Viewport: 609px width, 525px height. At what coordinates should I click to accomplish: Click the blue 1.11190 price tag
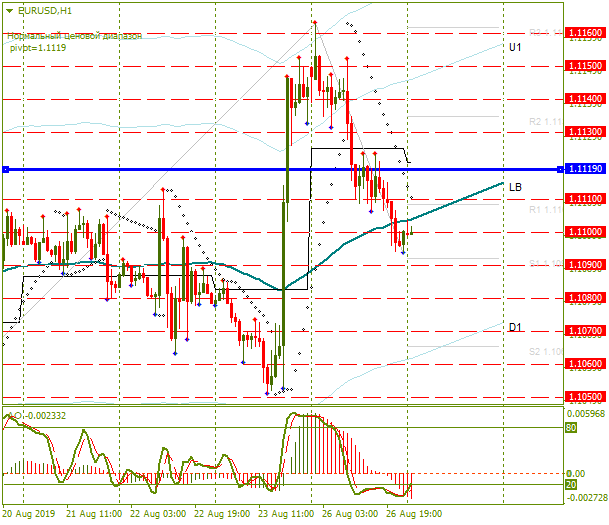(585, 169)
